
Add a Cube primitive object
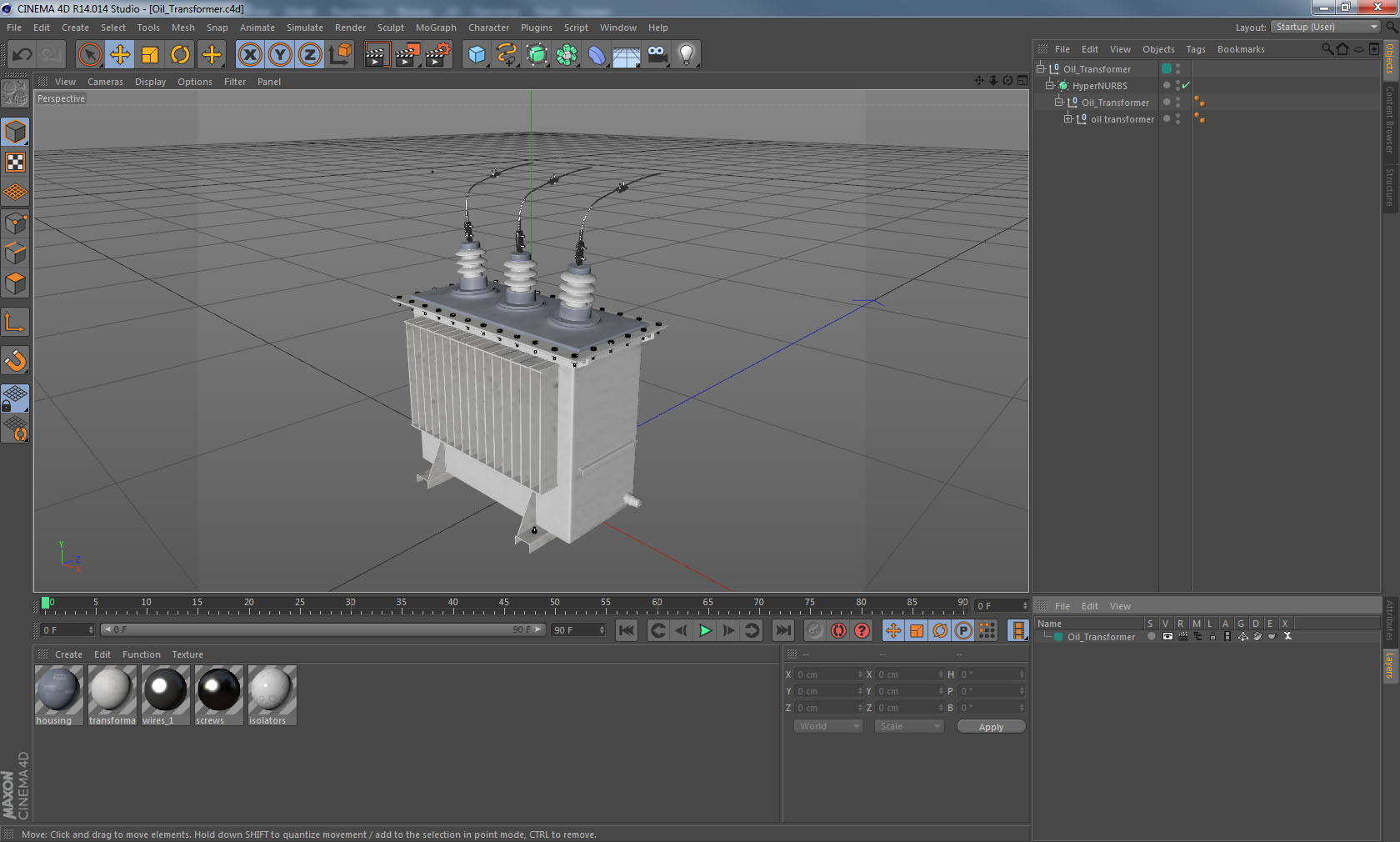477,55
